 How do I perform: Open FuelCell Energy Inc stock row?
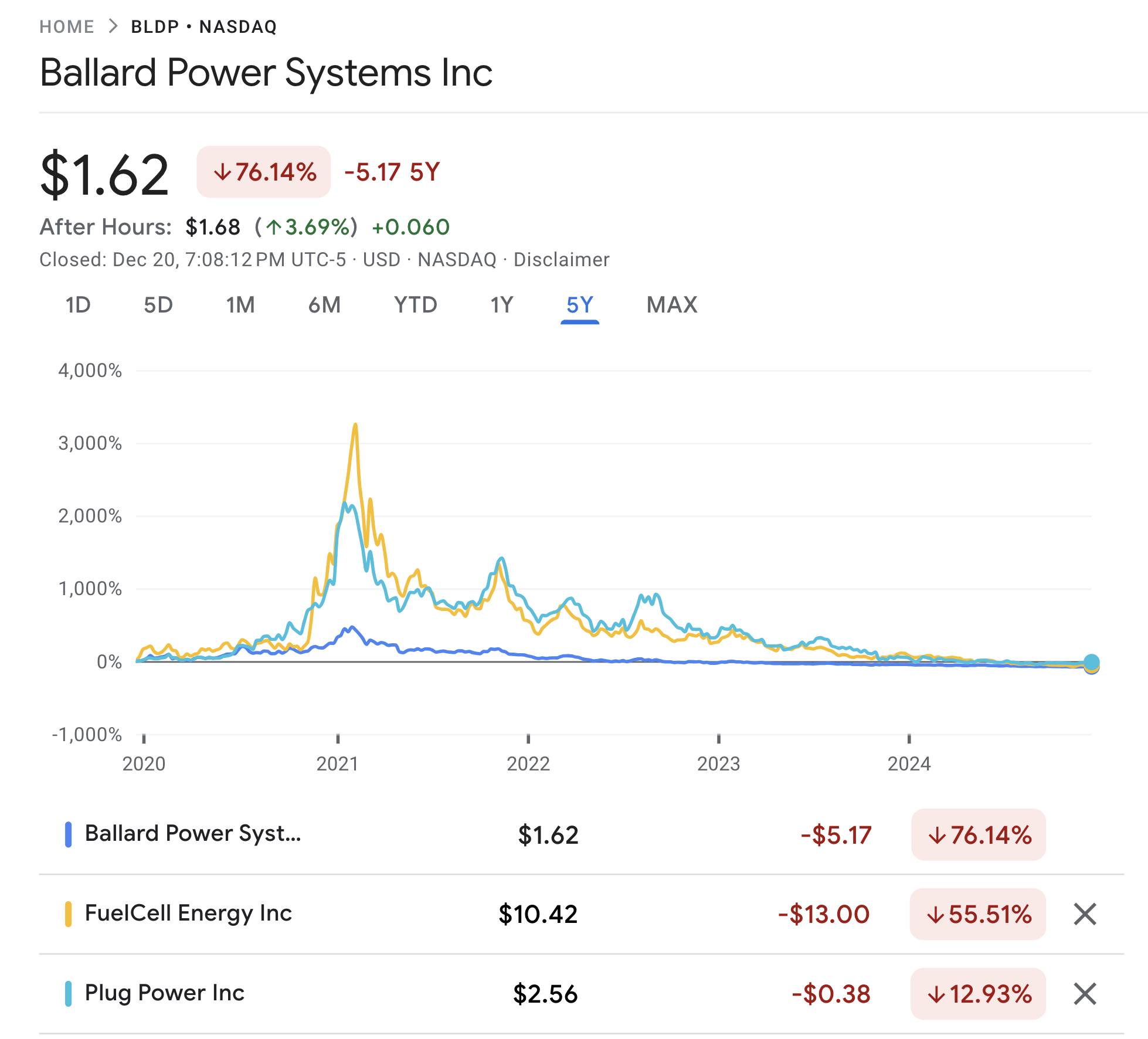(x=188, y=914)
